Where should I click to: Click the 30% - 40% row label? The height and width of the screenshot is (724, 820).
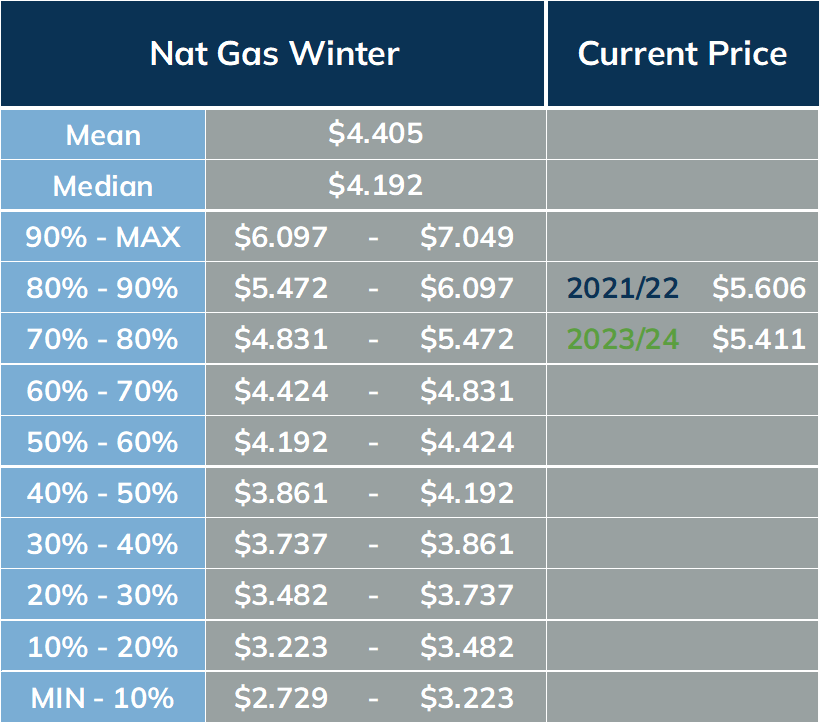click(103, 544)
